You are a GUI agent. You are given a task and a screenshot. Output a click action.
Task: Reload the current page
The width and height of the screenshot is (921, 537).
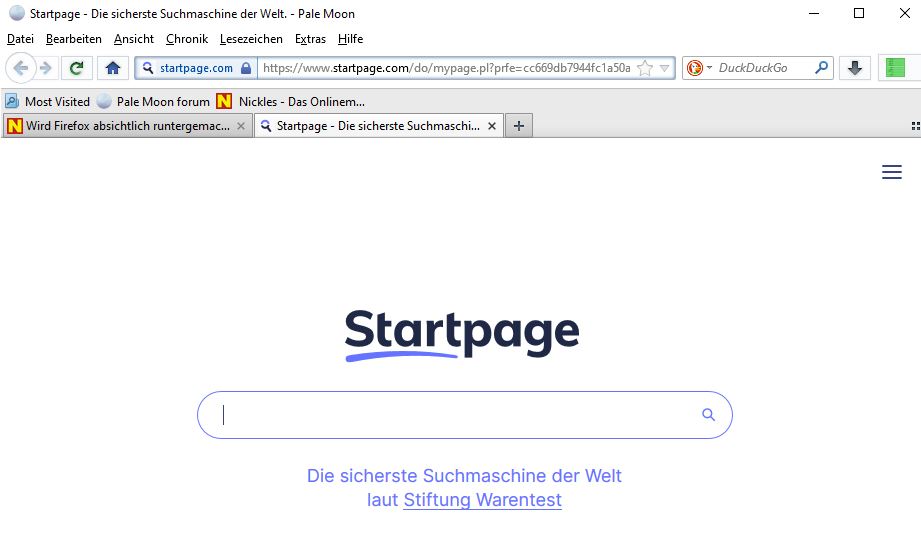point(76,68)
